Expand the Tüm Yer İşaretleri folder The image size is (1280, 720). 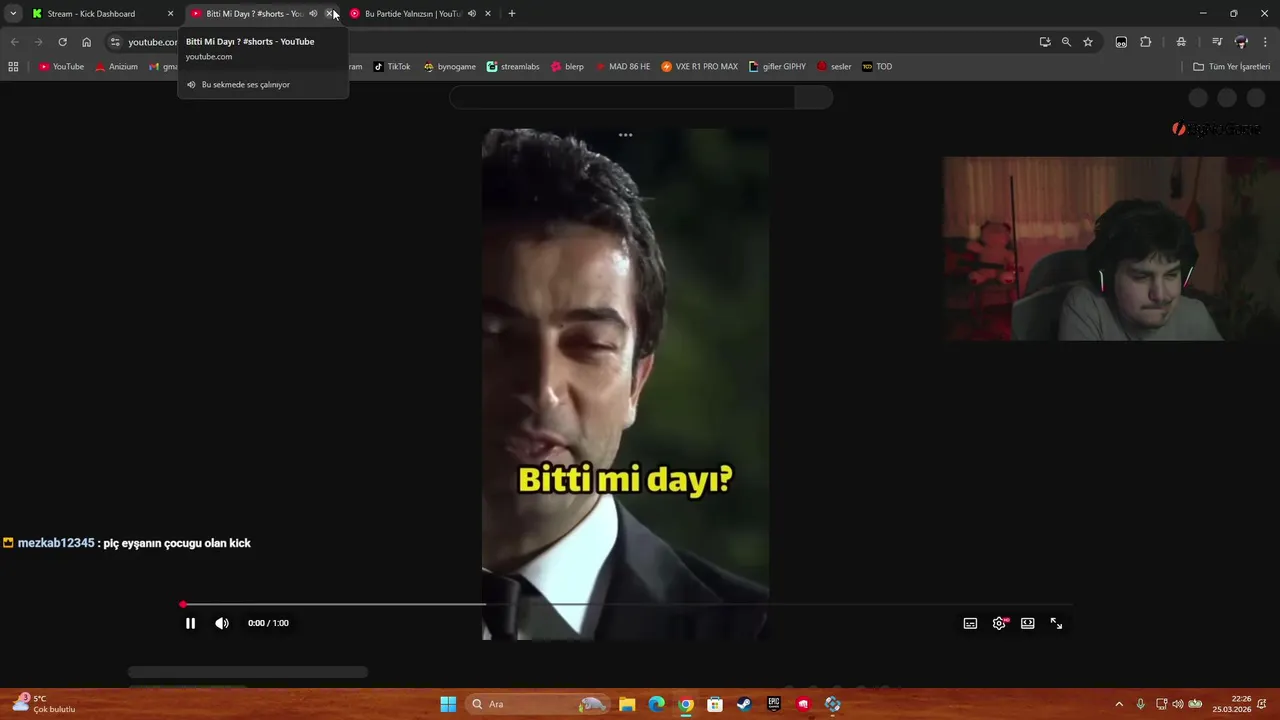(x=1232, y=67)
